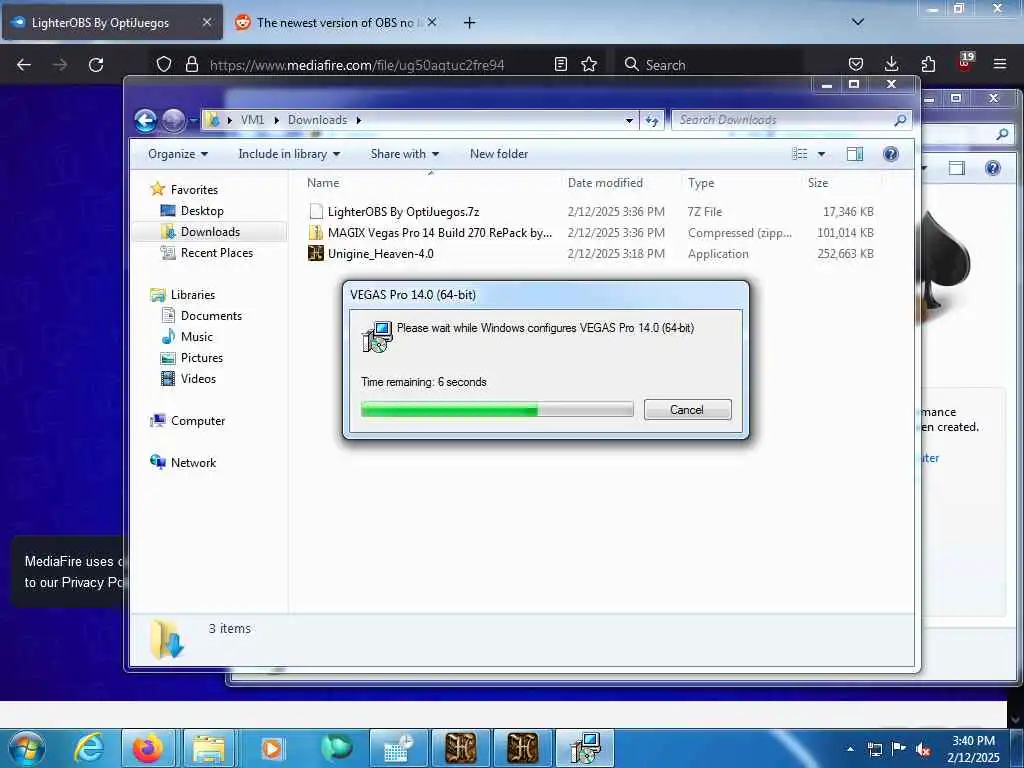Cancel the VEGAS Pro installation

click(x=688, y=409)
